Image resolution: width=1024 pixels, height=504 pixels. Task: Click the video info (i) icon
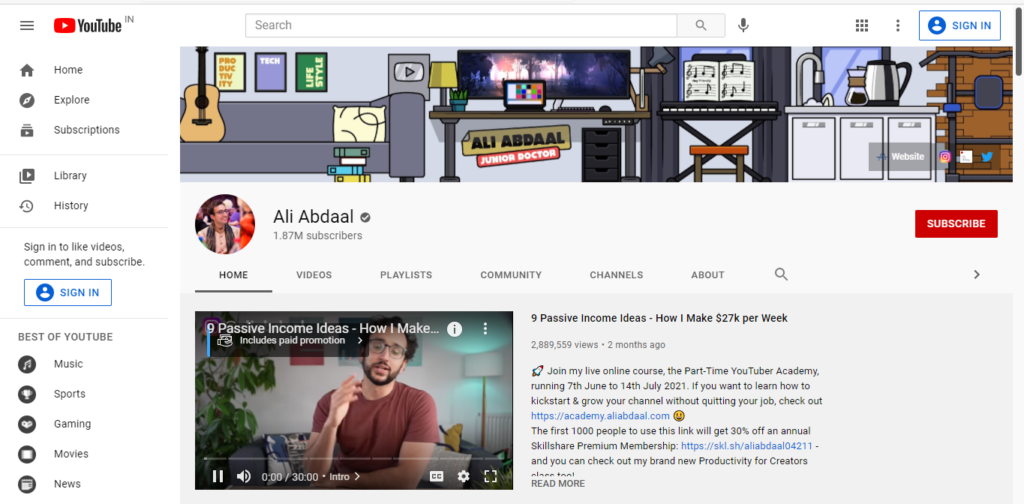tap(455, 329)
